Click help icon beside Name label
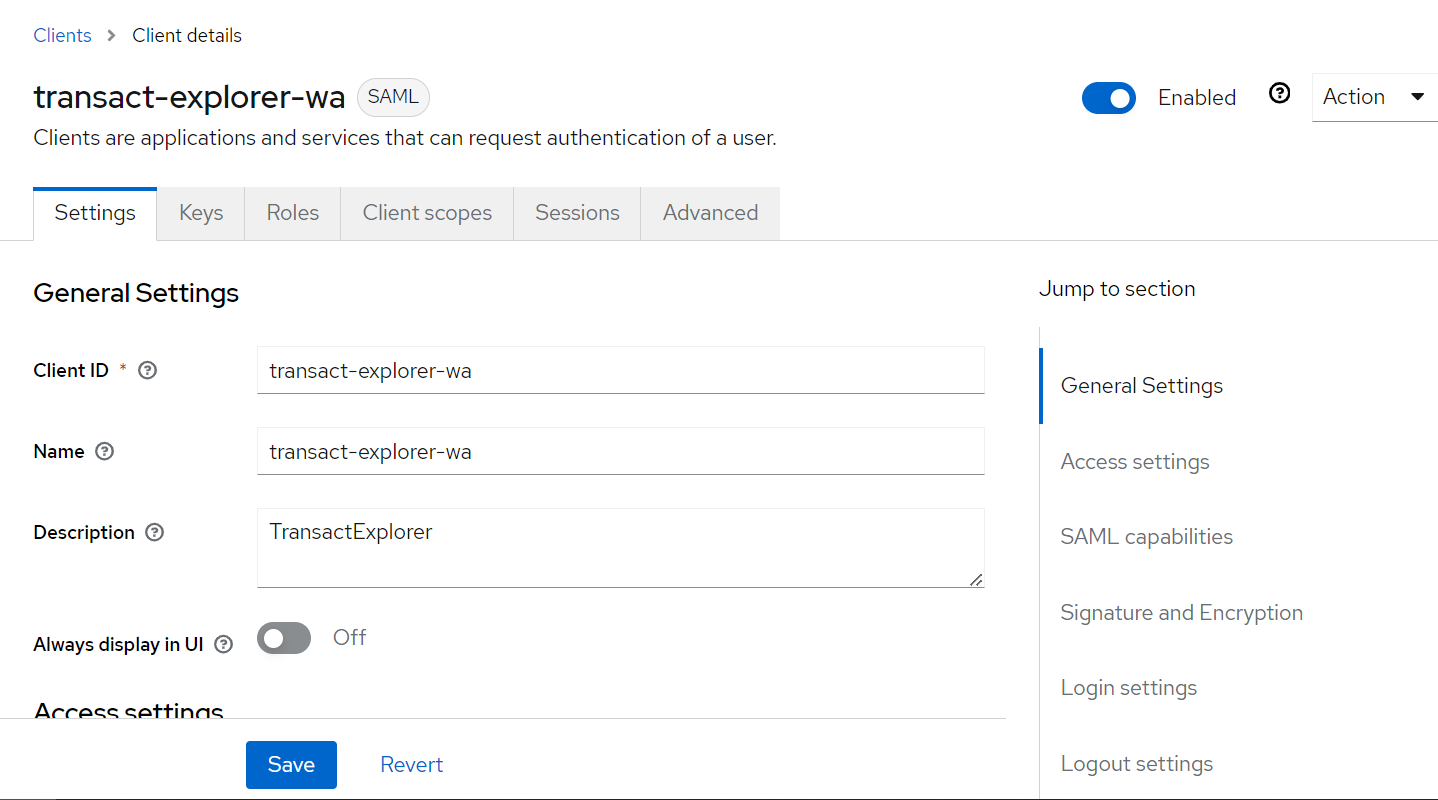 (104, 451)
